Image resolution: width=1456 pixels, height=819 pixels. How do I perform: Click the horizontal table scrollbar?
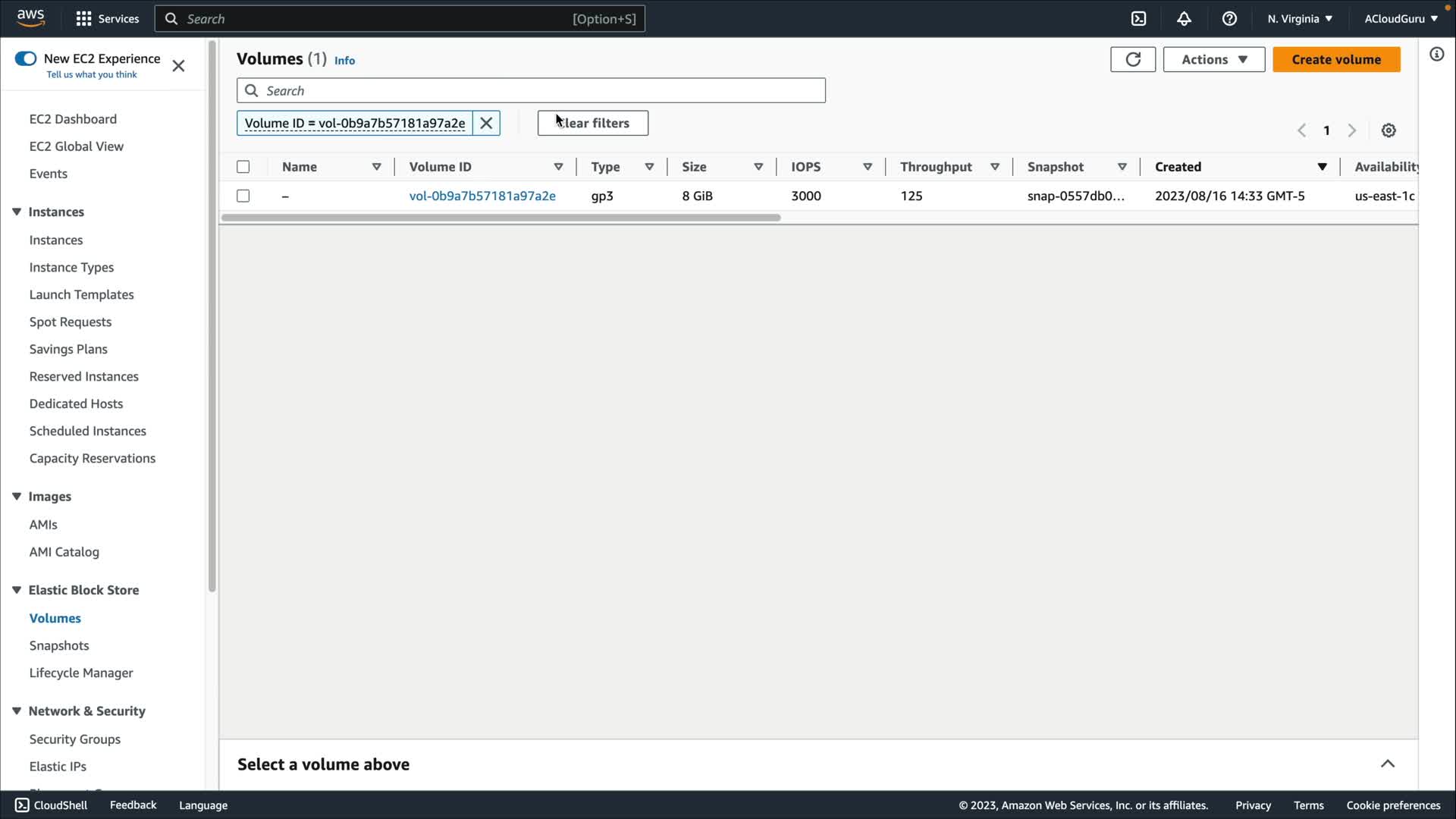[x=500, y=218]
